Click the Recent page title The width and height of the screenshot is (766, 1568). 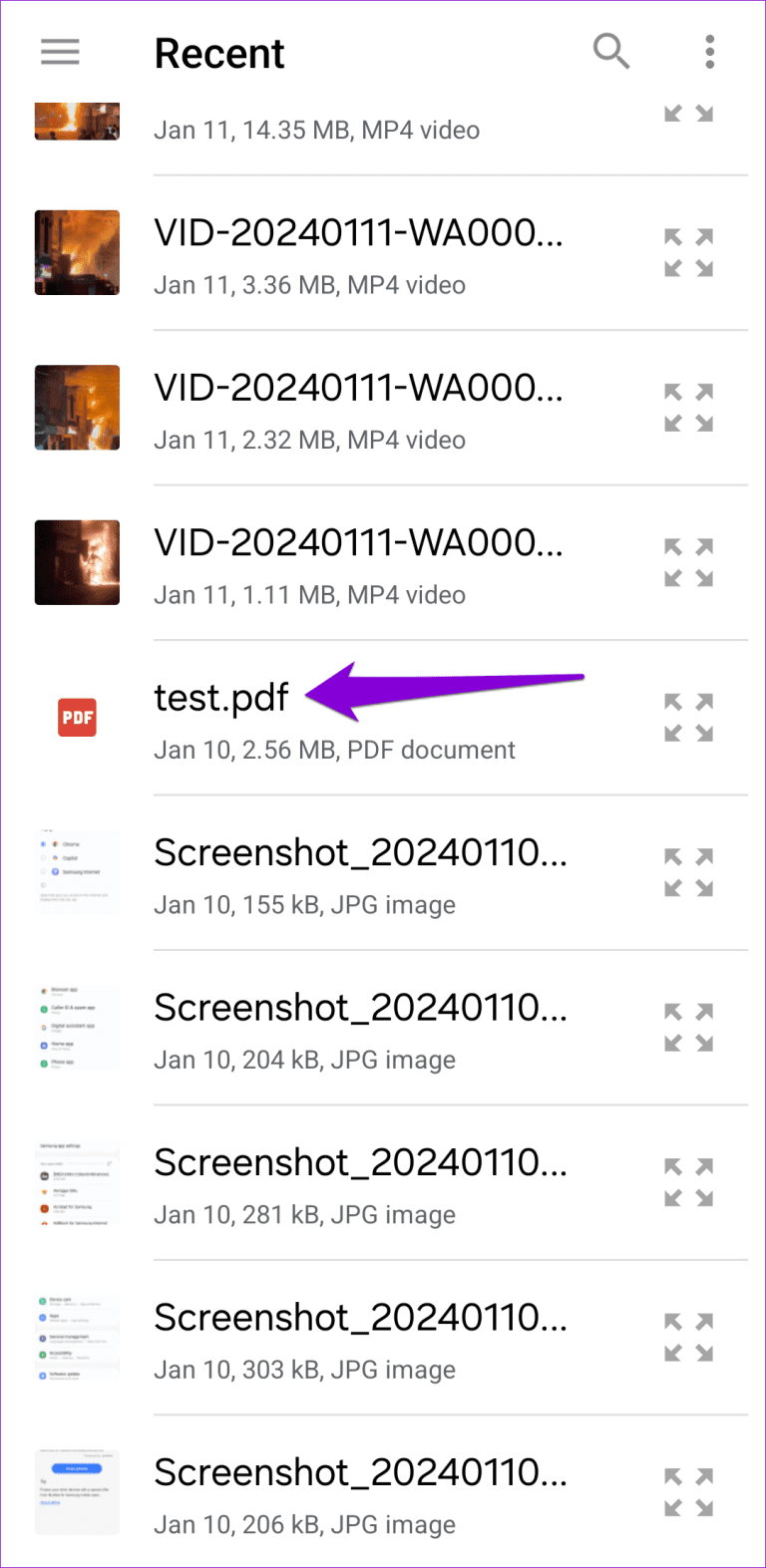click(x=218, y=53)
